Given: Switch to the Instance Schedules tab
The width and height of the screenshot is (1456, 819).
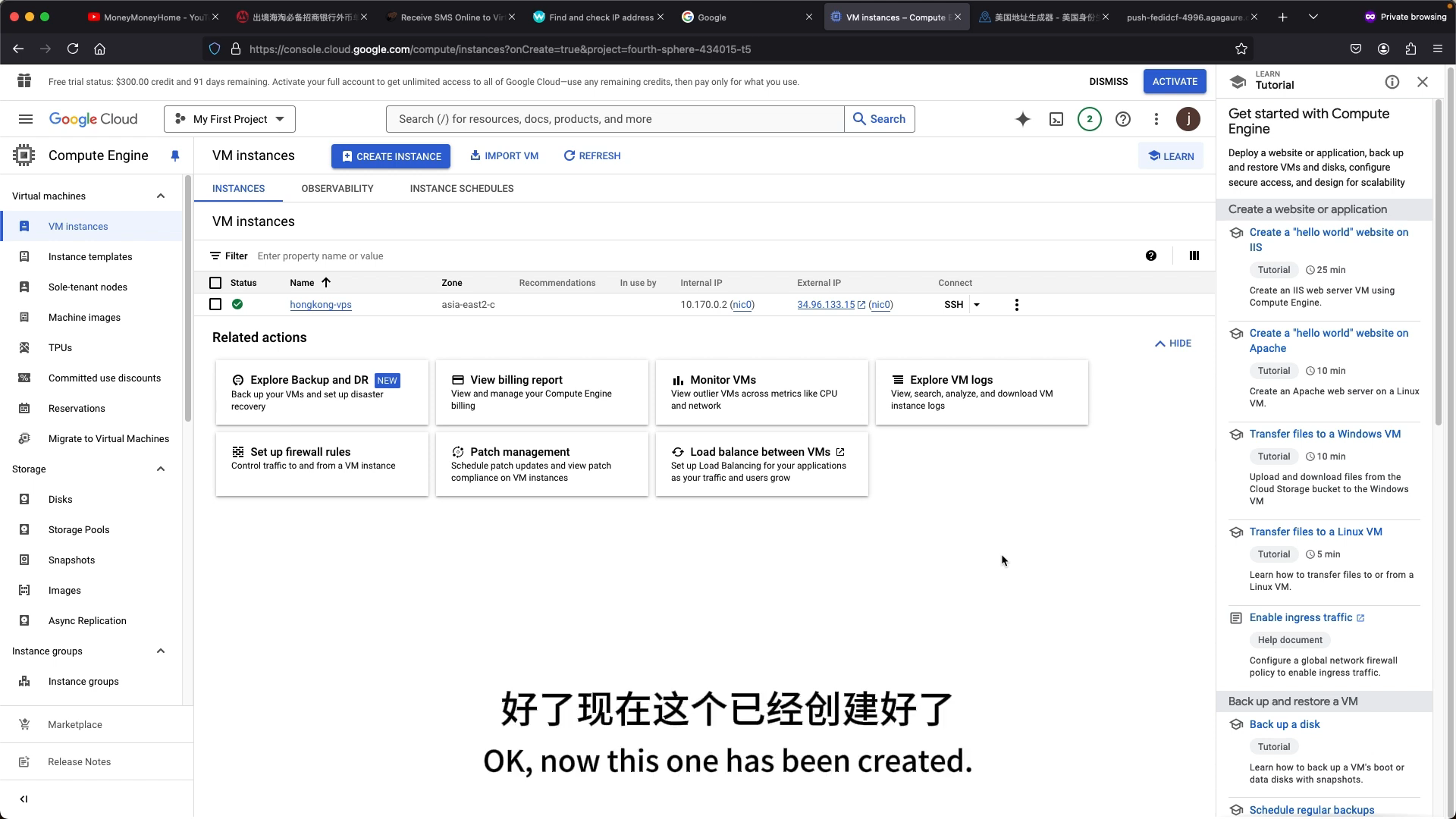Looking at the screenshot, I should (x=462, y=189).
